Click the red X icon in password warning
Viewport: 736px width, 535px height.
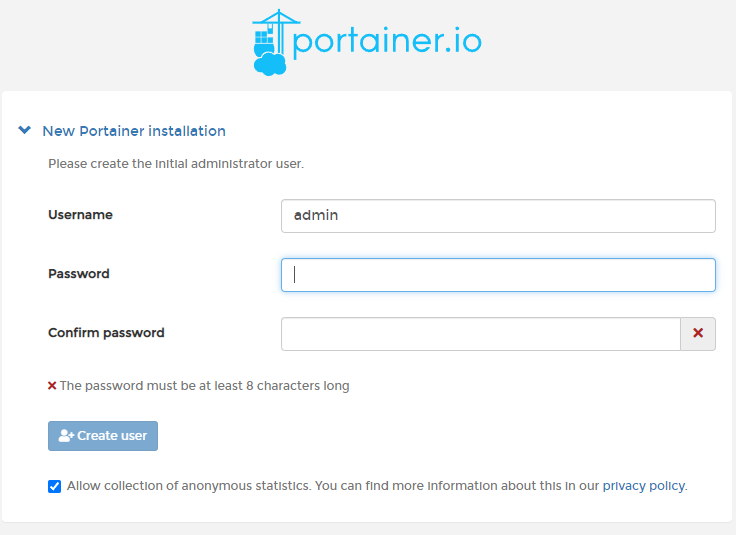tap(52, 385)
